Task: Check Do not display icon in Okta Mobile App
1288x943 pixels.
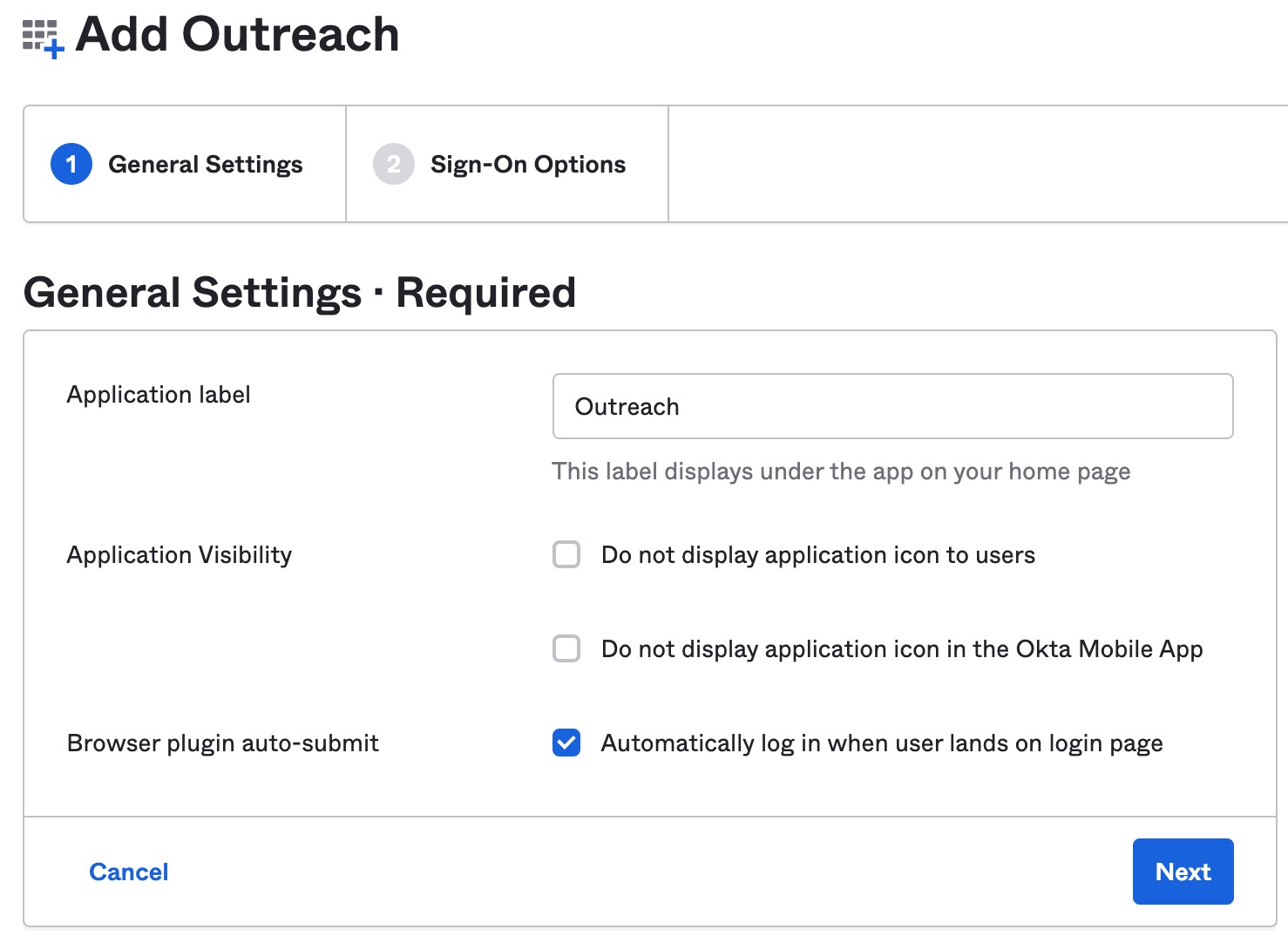Action: [x=566, y=648]
